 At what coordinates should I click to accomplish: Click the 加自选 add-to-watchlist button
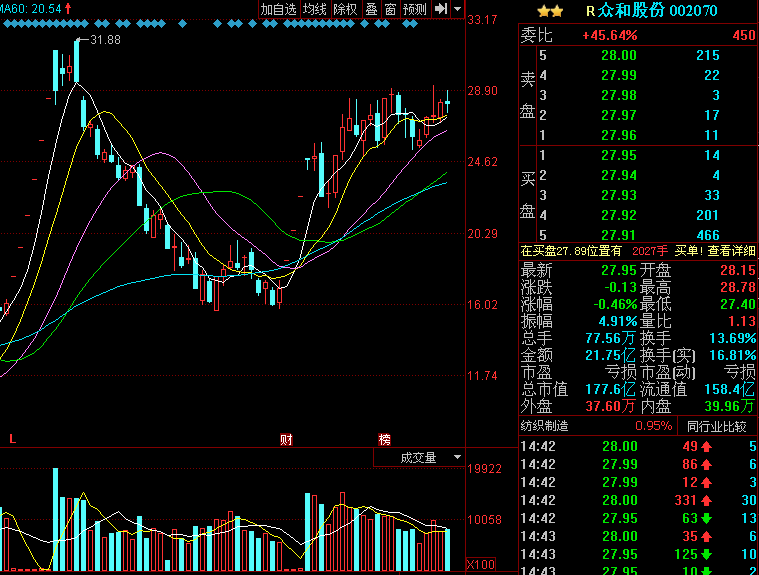[279, 9]
